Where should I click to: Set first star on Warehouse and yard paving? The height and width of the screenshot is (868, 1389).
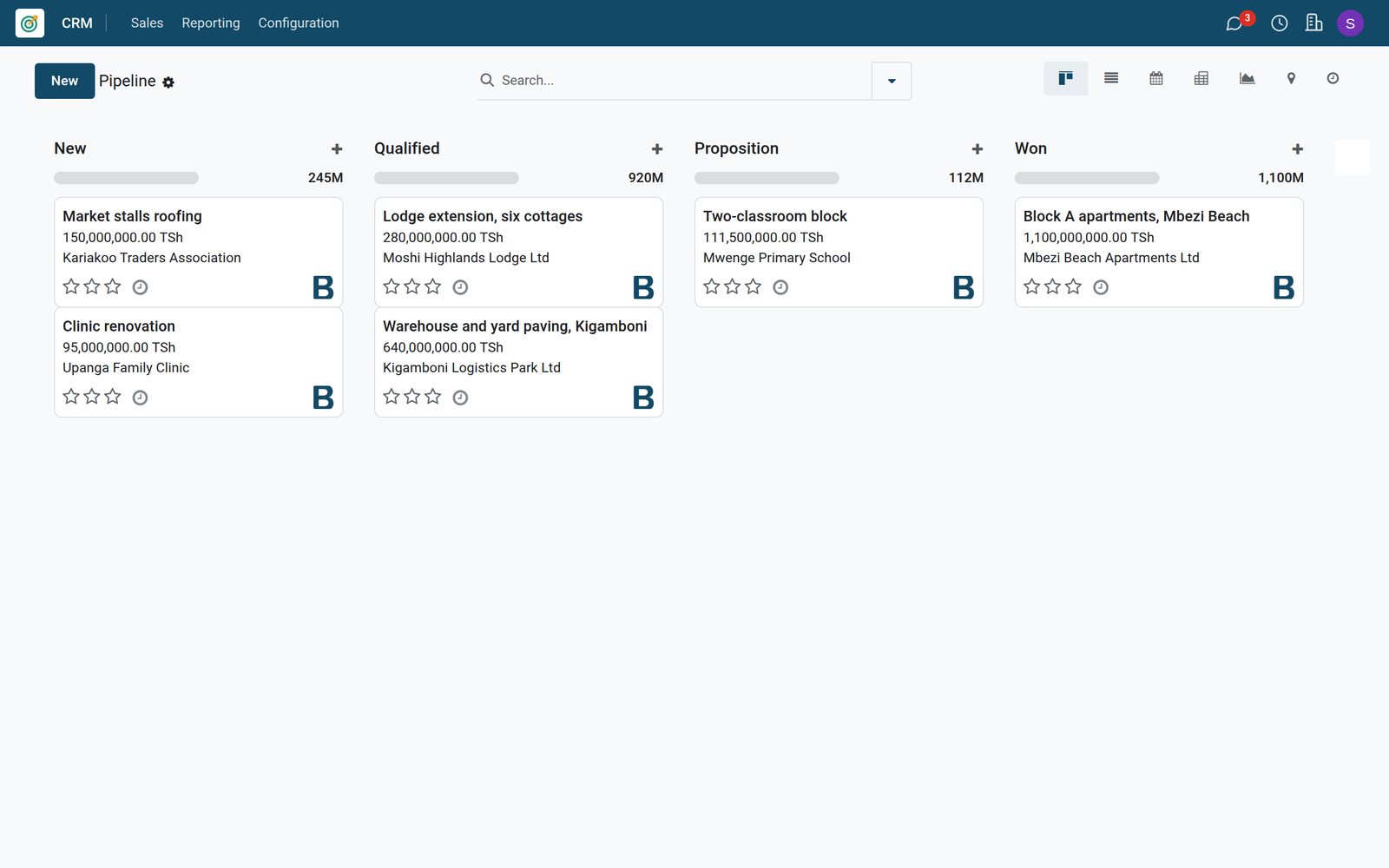tap(392, 397)
